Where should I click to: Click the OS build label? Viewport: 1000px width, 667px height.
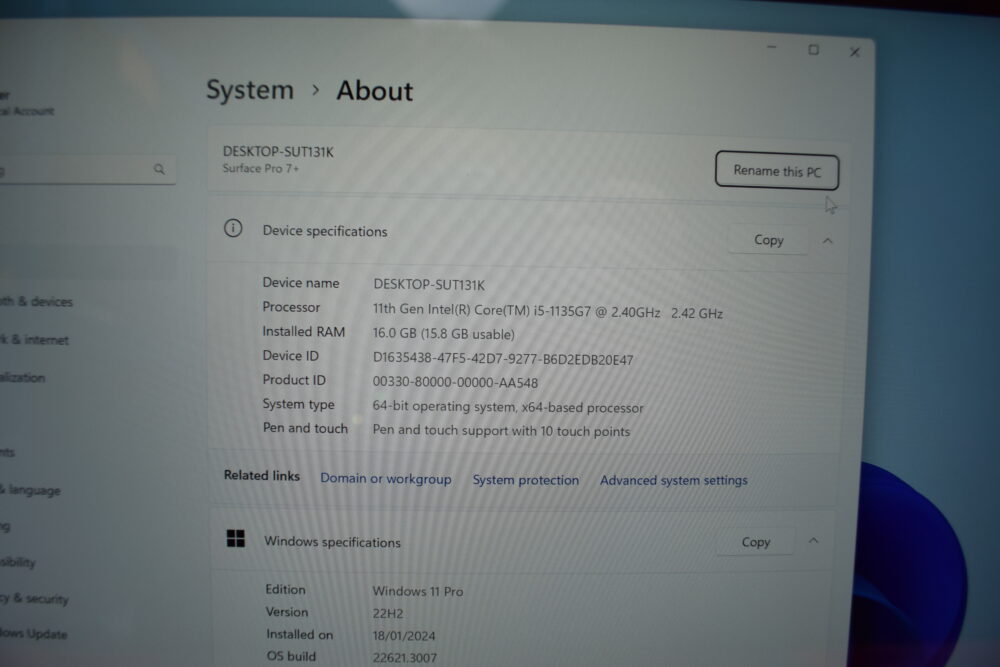point(291,656)
